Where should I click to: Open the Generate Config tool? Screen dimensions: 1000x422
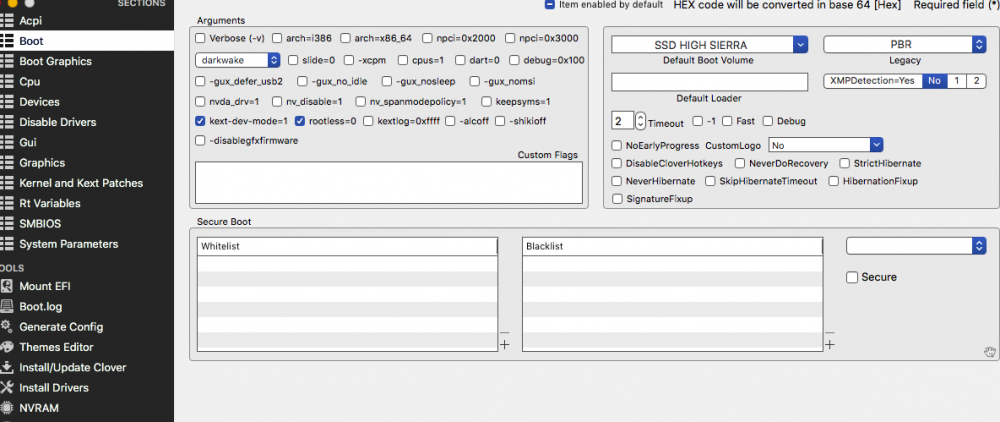61,326
